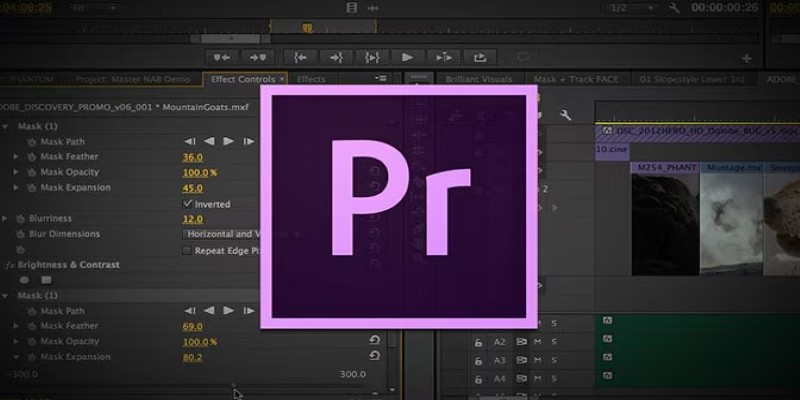Track first mask backward one frame
The image size is (800, 400).
point(190,141)
